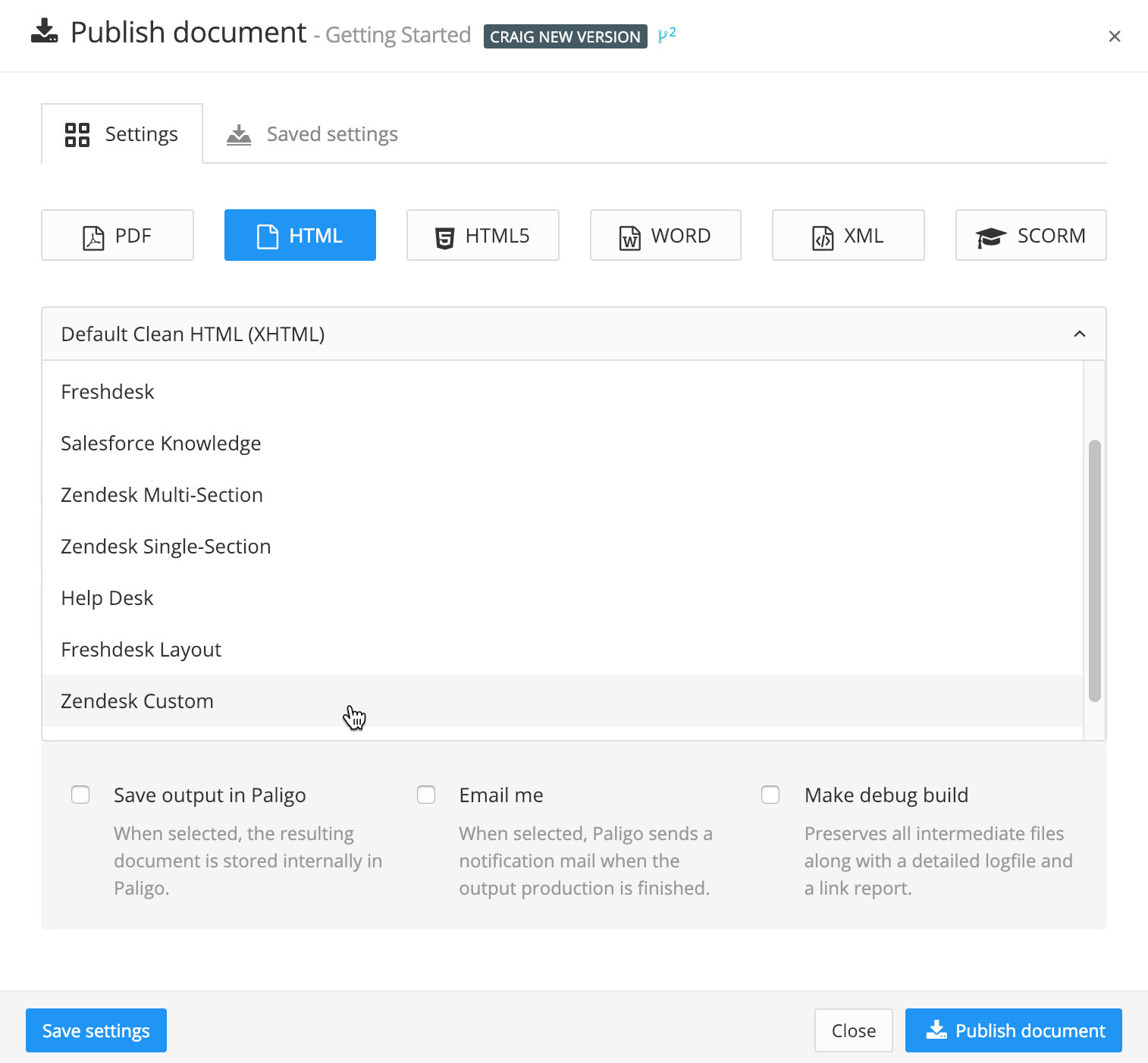
Task: Click the Save settings button
Action: point(96,1030)
